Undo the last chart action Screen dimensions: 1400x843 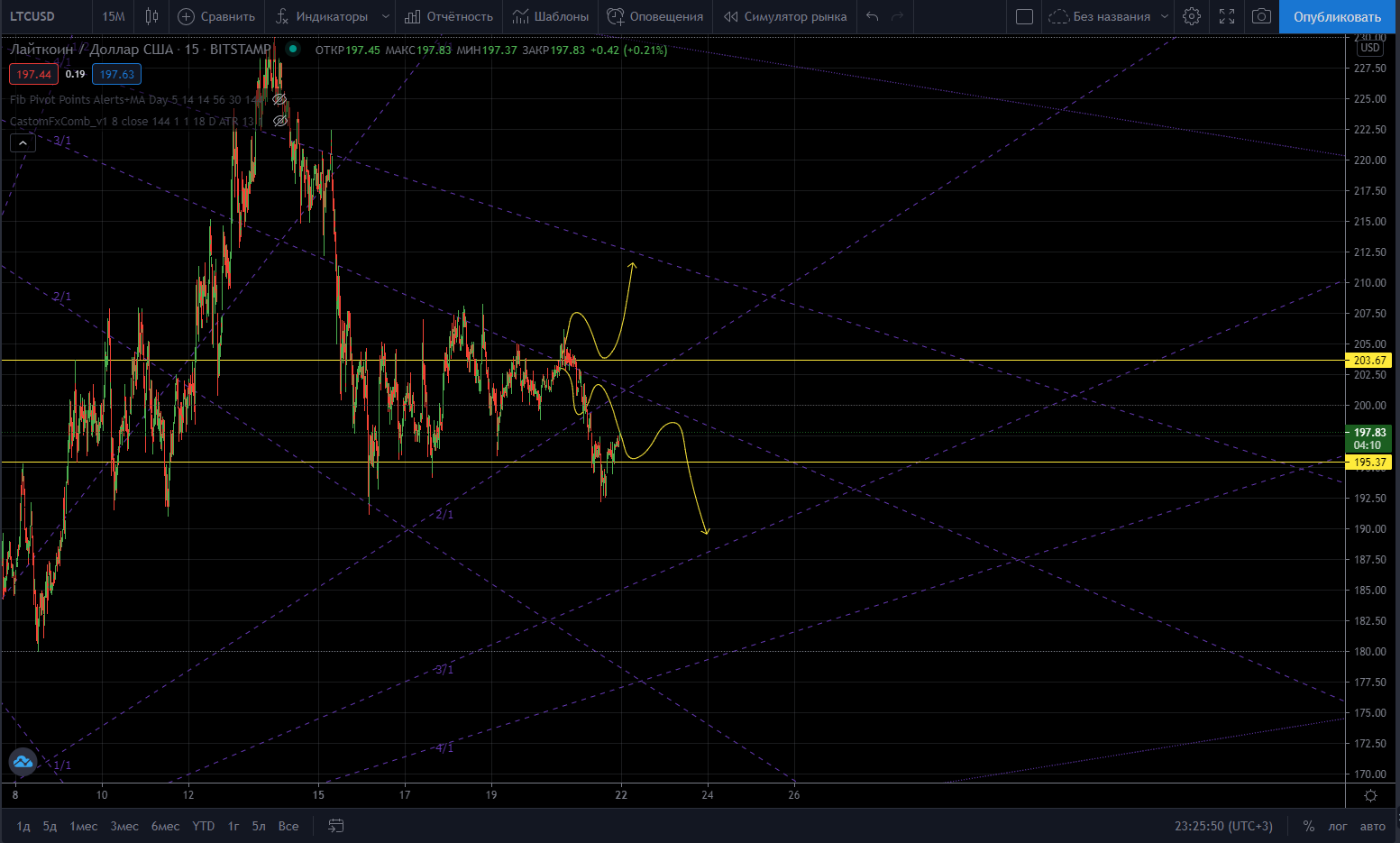point(872,16)
